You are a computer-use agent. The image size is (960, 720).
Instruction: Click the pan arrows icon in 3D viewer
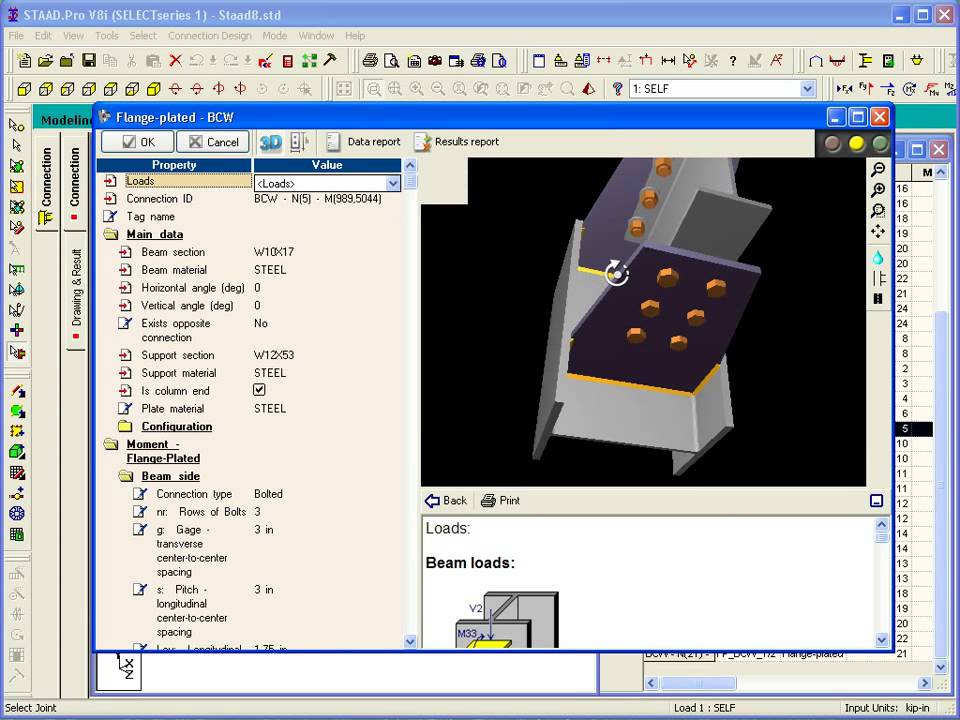[878, 231]
